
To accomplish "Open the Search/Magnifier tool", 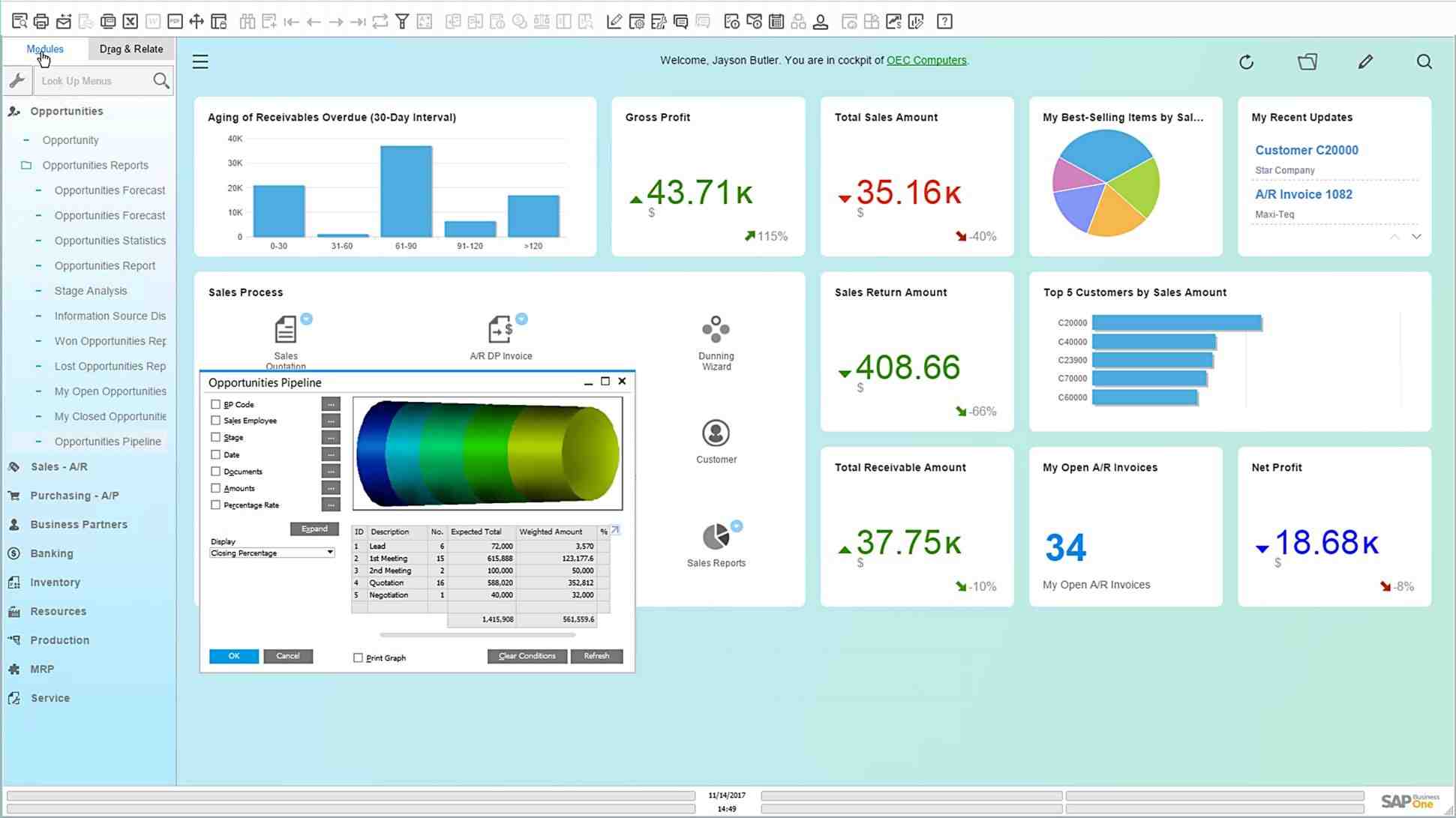I will pyautogui.click(x=1426, y=62).
